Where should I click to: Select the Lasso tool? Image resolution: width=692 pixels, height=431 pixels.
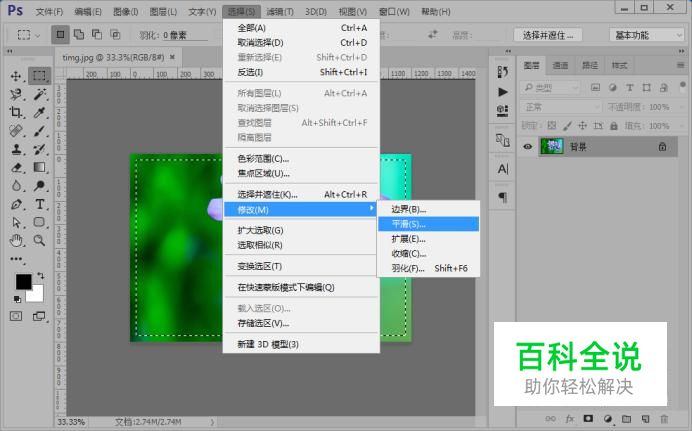click(16, 94)
